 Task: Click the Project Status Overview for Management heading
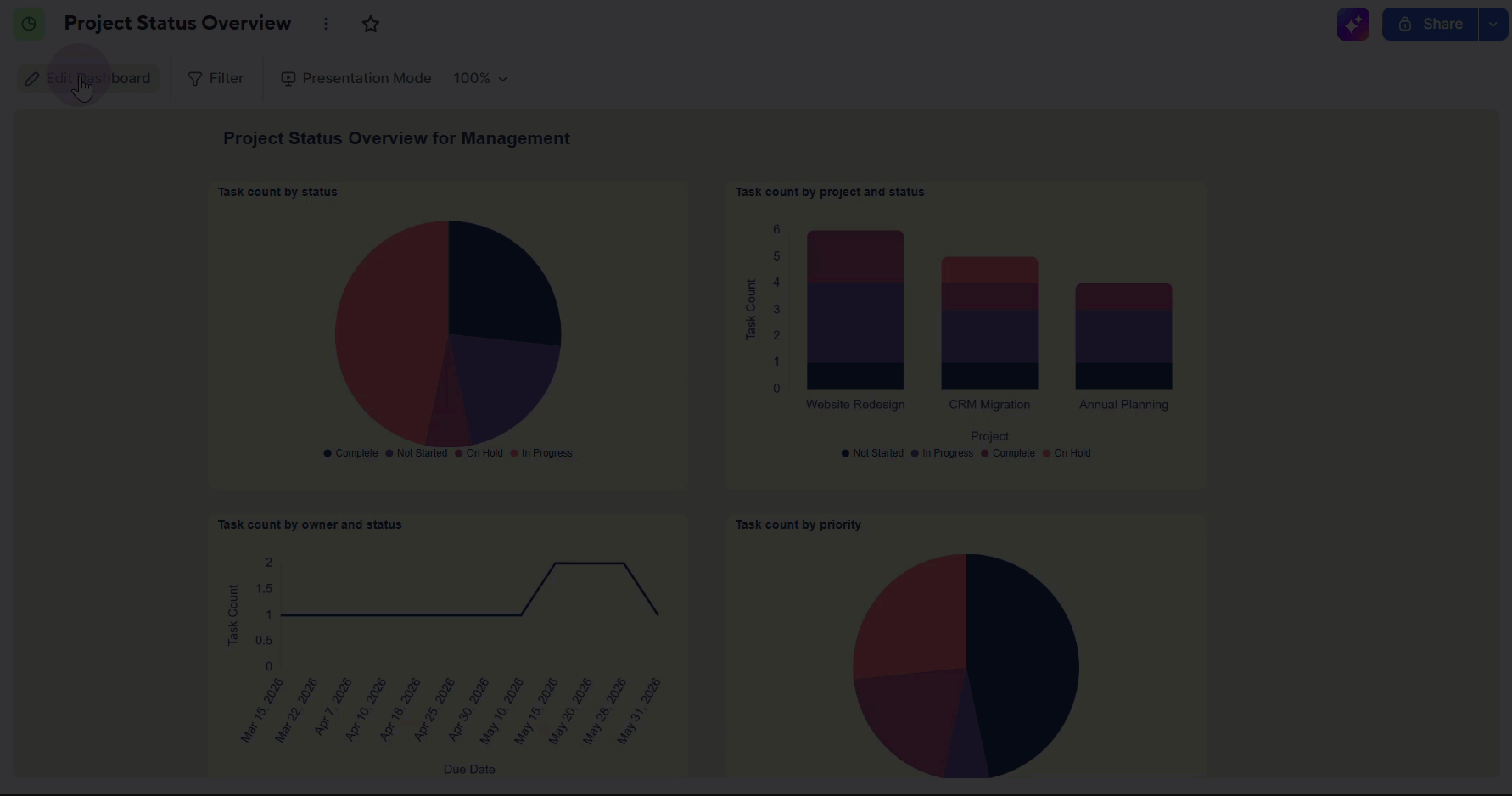[x=396, y=138]
